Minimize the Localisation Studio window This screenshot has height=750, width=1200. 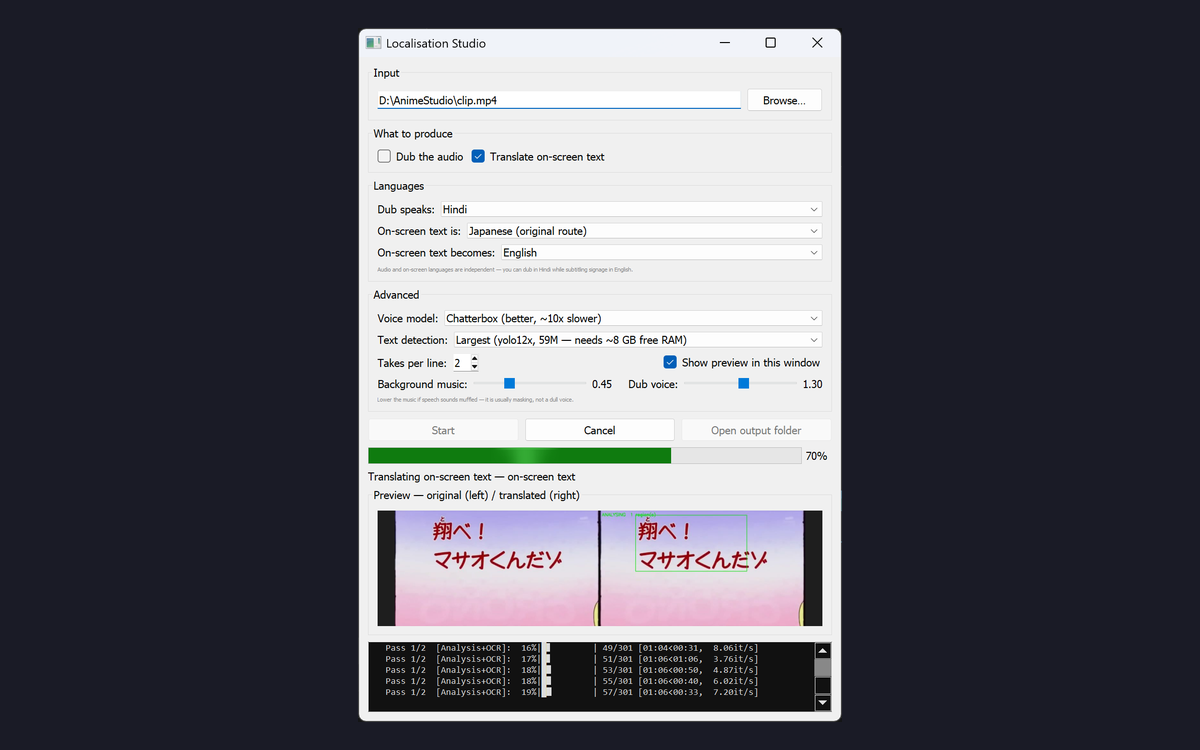724,43
